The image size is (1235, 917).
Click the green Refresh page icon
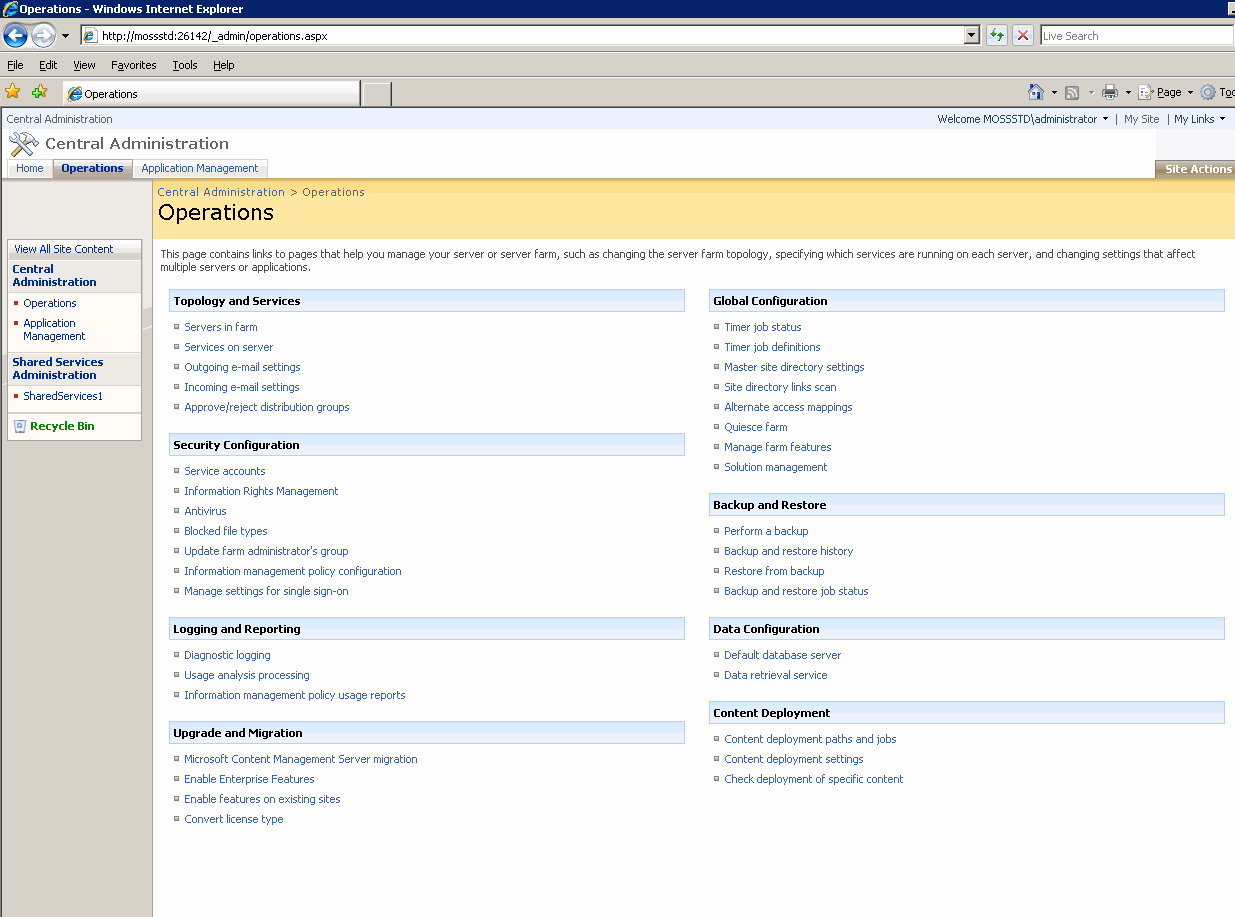tap(996, 35)
